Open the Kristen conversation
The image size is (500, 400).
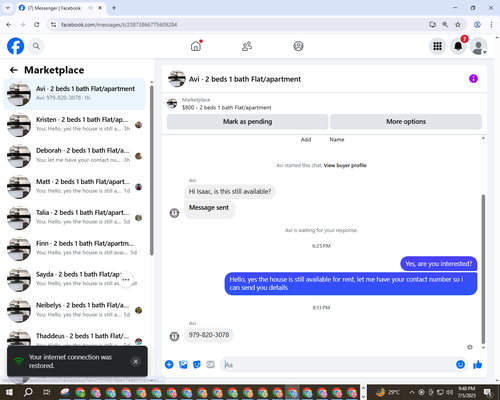[74, 125]
